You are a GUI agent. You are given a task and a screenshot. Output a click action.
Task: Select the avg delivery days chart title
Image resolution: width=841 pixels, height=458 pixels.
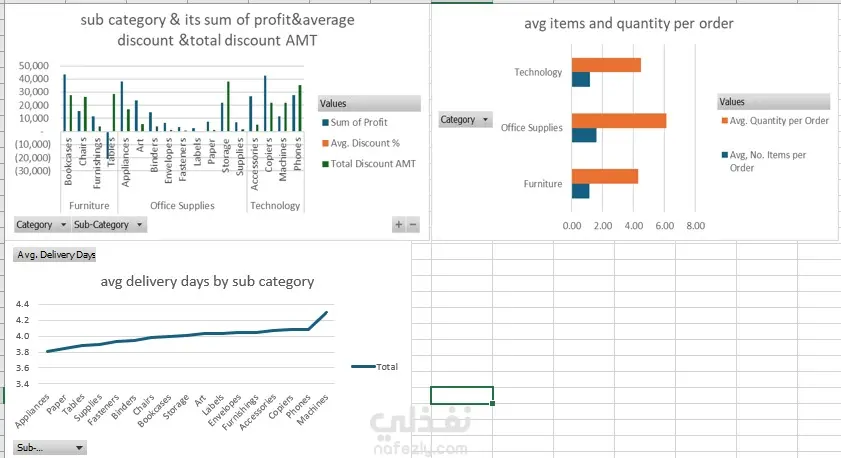pyautogui.click(x=207, y=282)
